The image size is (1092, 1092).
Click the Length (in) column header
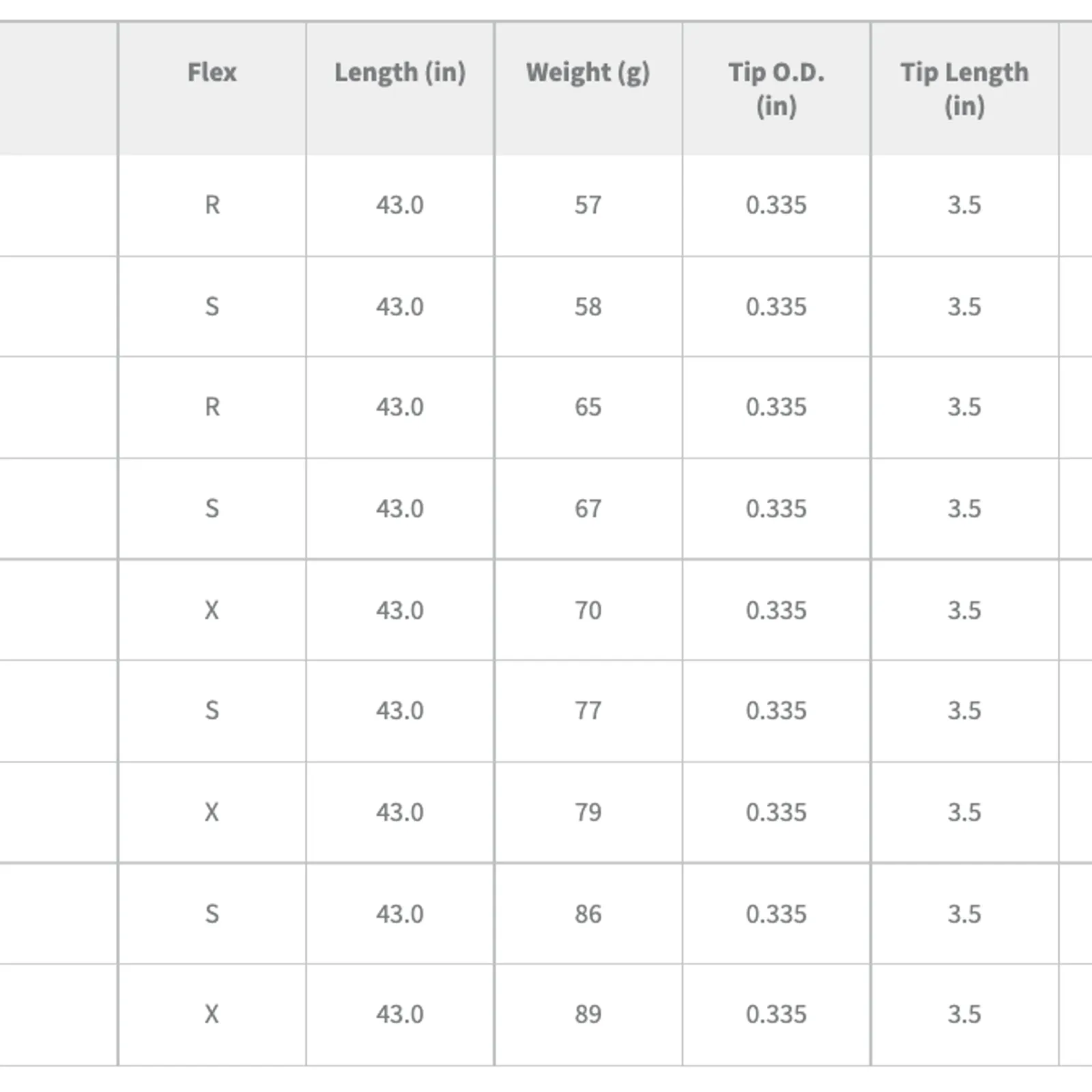pyautogui.click(x=400, y=89)
